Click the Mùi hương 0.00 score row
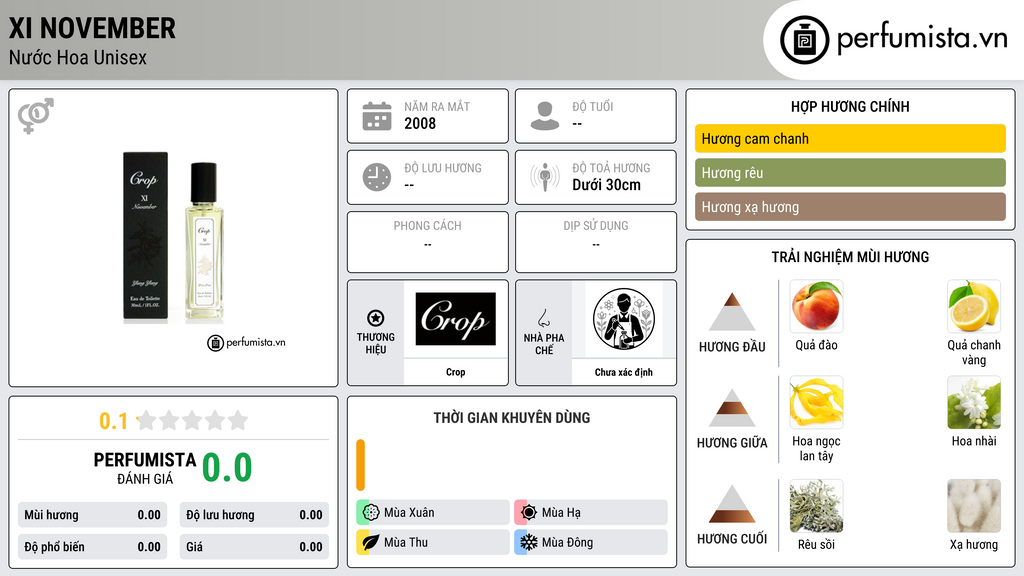 point(92,515)
